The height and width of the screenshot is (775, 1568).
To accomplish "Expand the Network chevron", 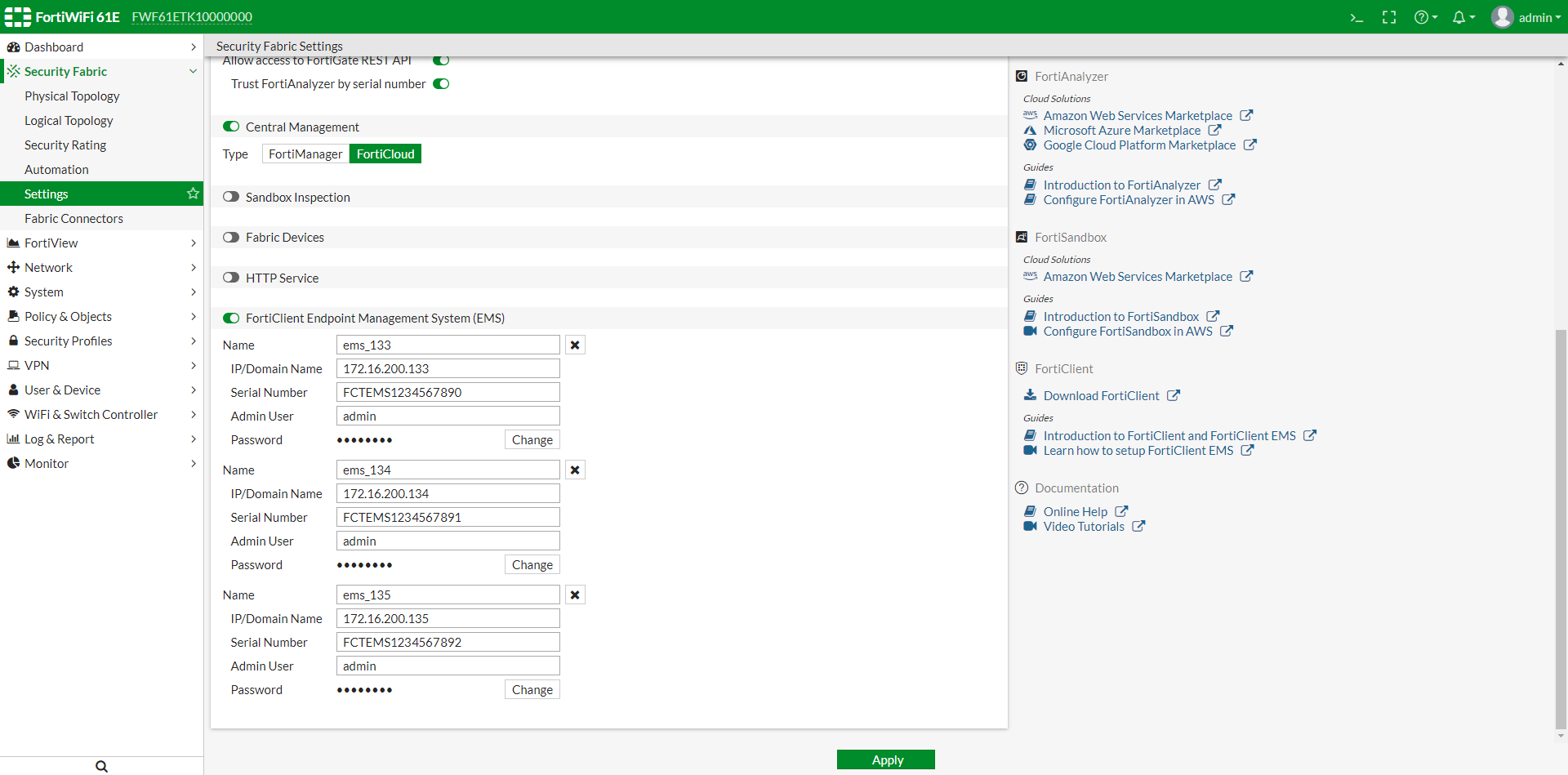I will [194, 267].
